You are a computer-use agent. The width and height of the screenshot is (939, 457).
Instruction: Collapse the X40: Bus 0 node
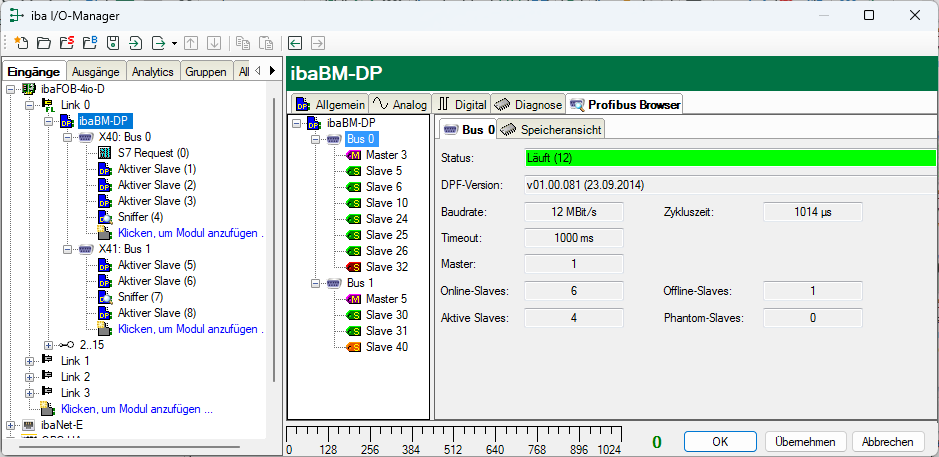pos(67,137)
